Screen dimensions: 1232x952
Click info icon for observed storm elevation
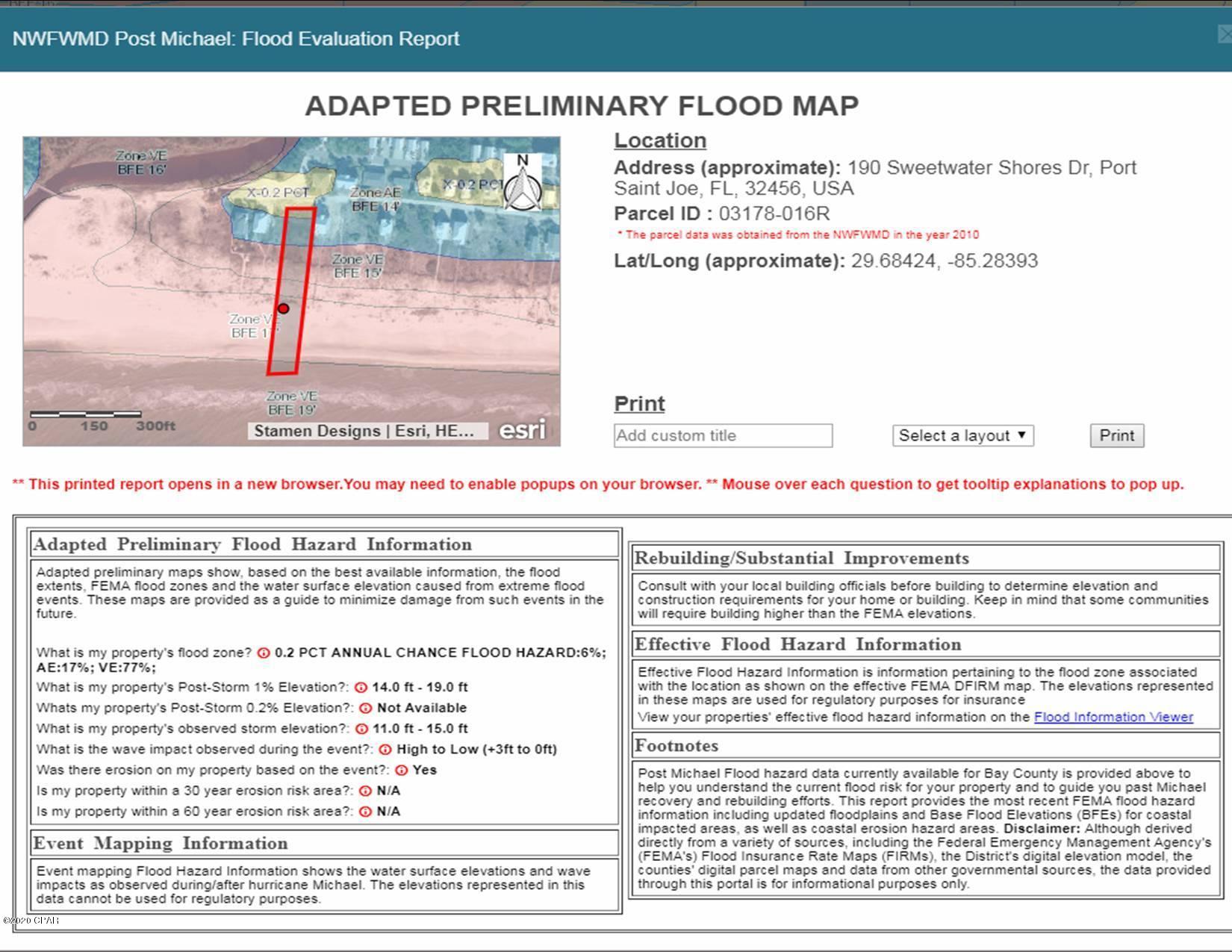click(x=361, y=729)
